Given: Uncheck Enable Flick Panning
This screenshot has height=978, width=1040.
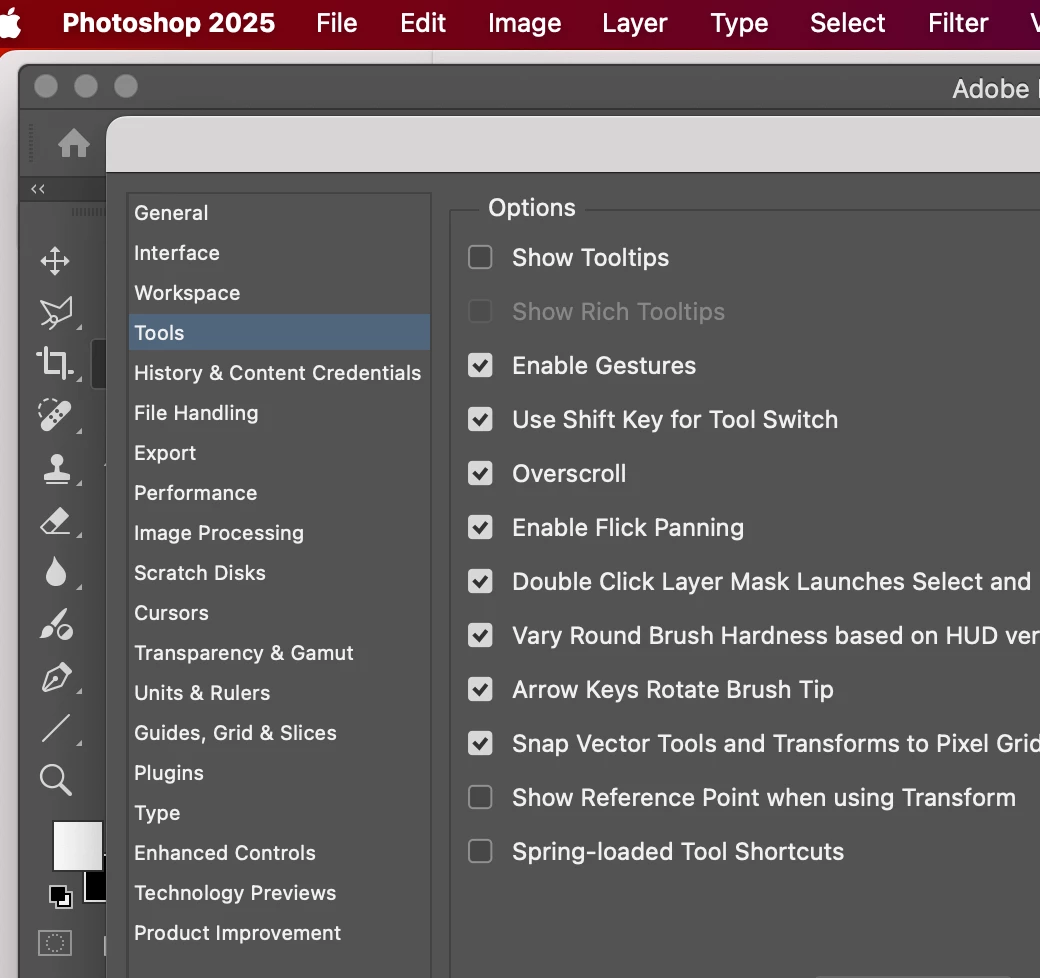Looking at the screenshot, I should click(x=480, y=527).
